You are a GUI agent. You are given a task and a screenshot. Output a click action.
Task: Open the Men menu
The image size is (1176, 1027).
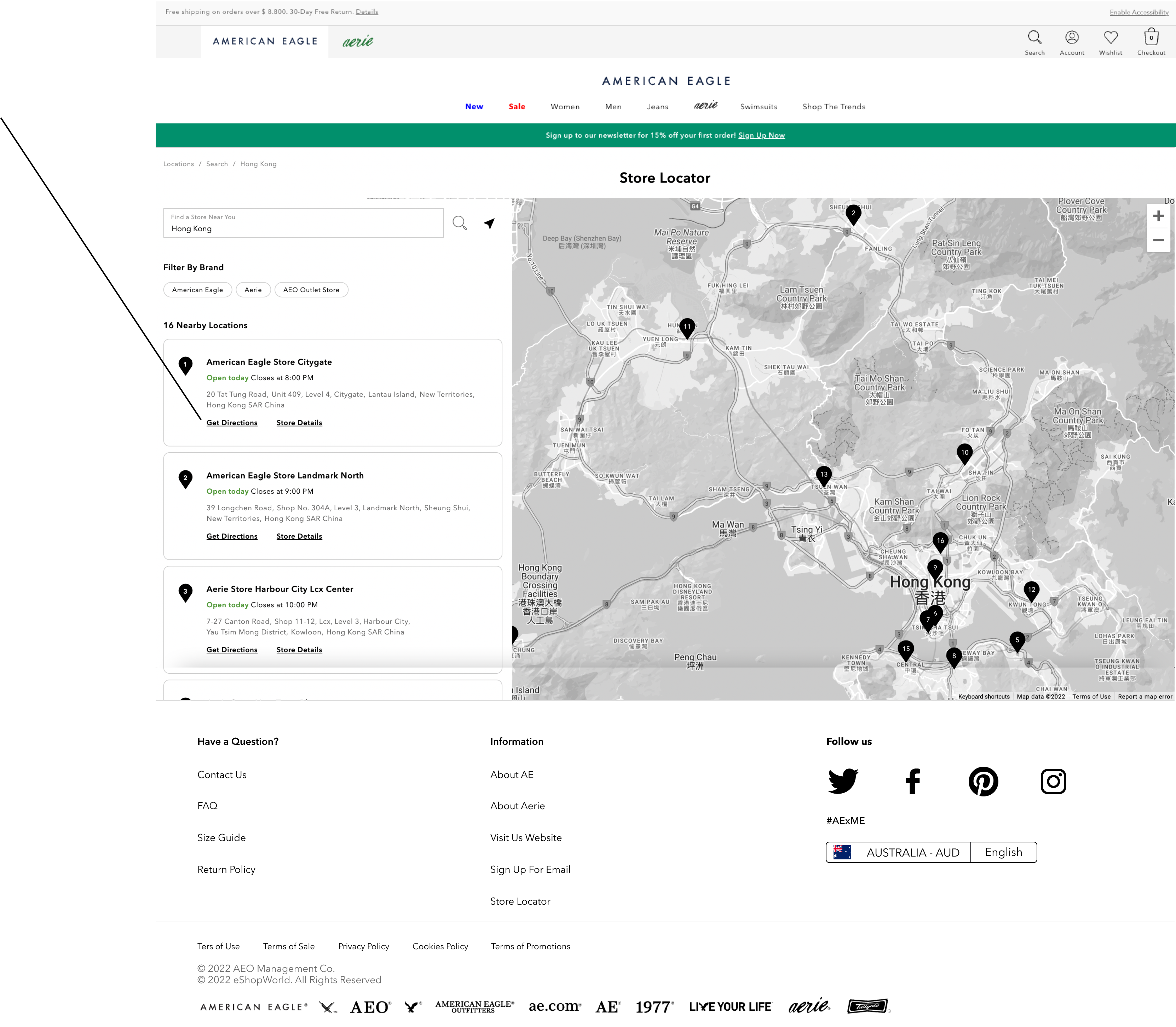click(x=613, y=106)
